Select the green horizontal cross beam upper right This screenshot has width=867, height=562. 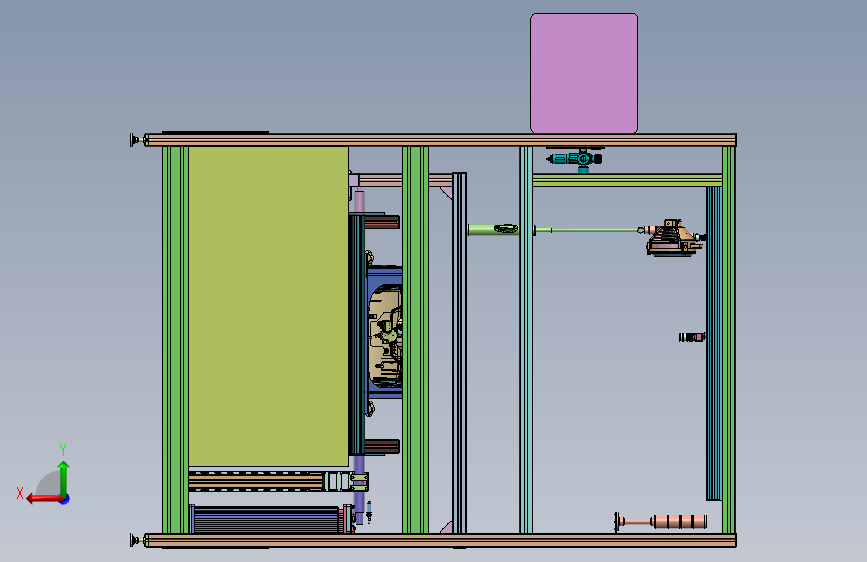tap(627, 180)
